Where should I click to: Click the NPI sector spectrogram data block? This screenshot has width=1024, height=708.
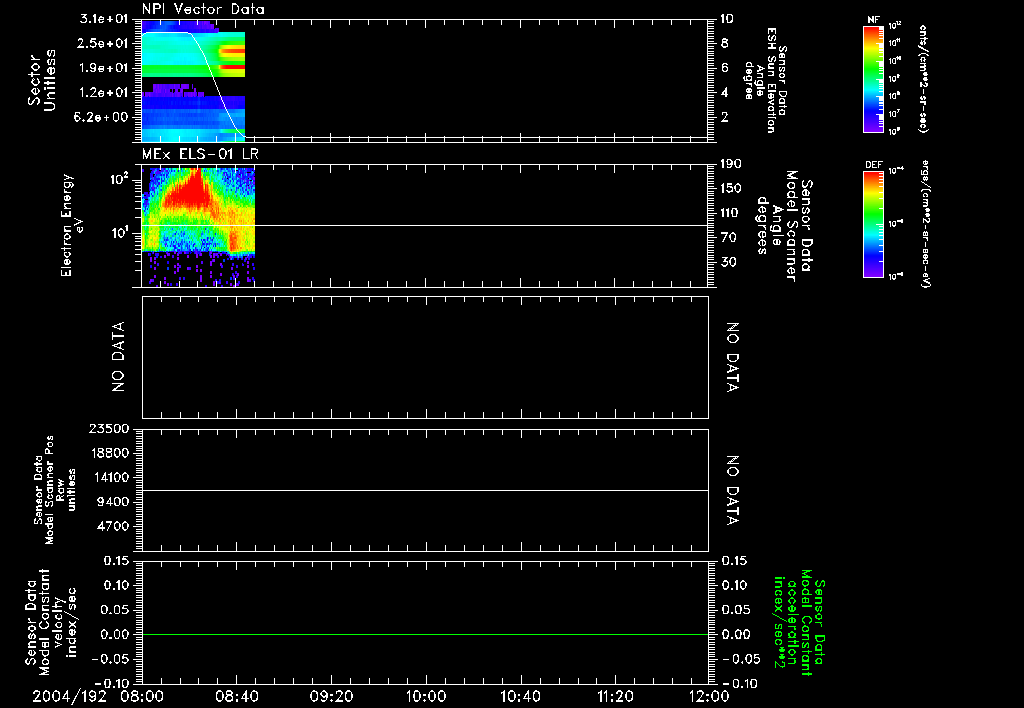pos(193,81)
